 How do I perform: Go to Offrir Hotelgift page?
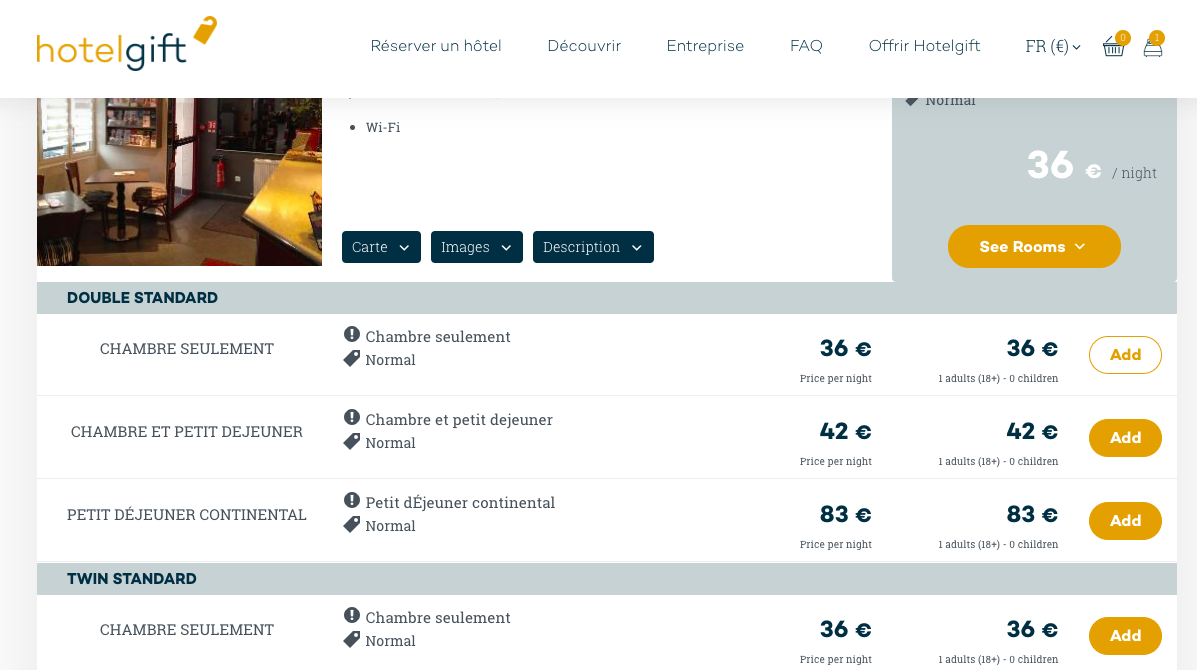pyautogui.click(x=924, y=46)
